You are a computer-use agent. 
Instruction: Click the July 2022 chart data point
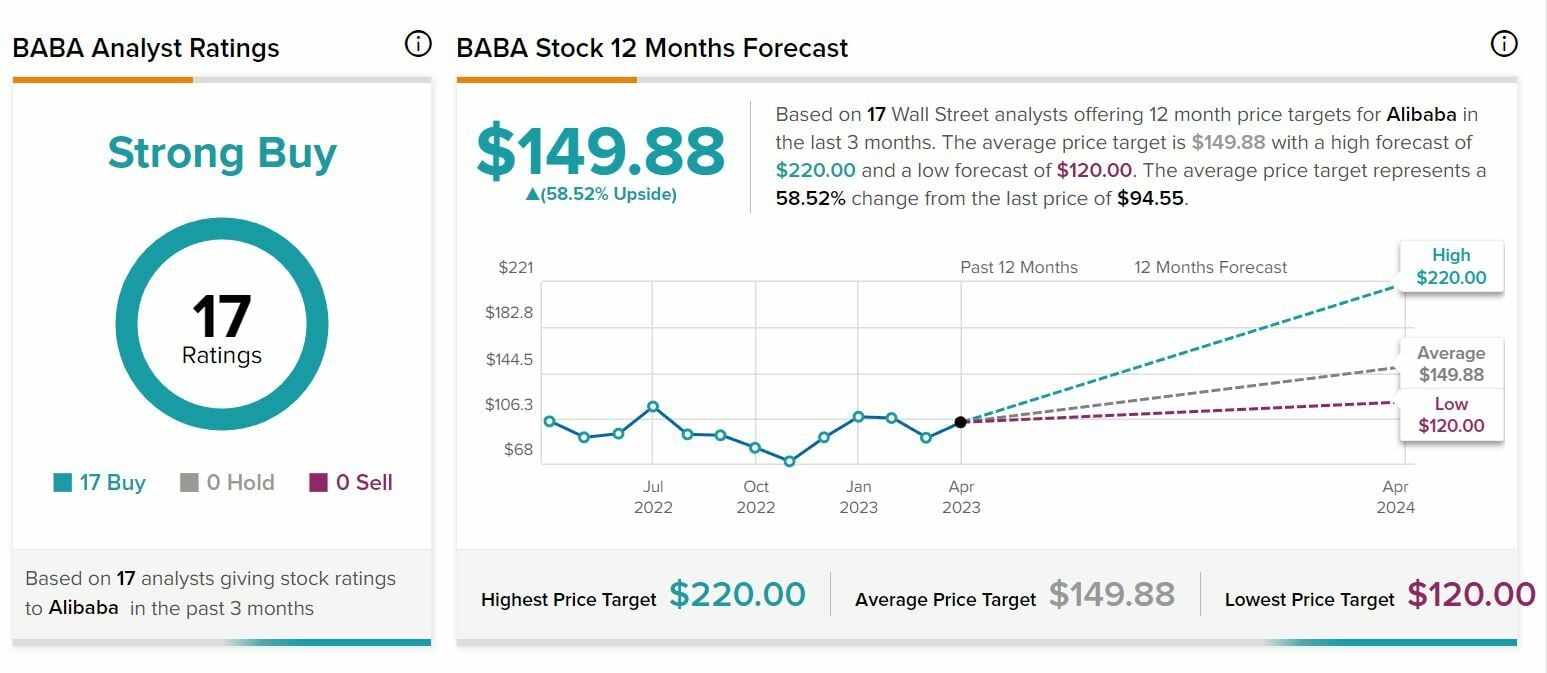click(653, 406)
